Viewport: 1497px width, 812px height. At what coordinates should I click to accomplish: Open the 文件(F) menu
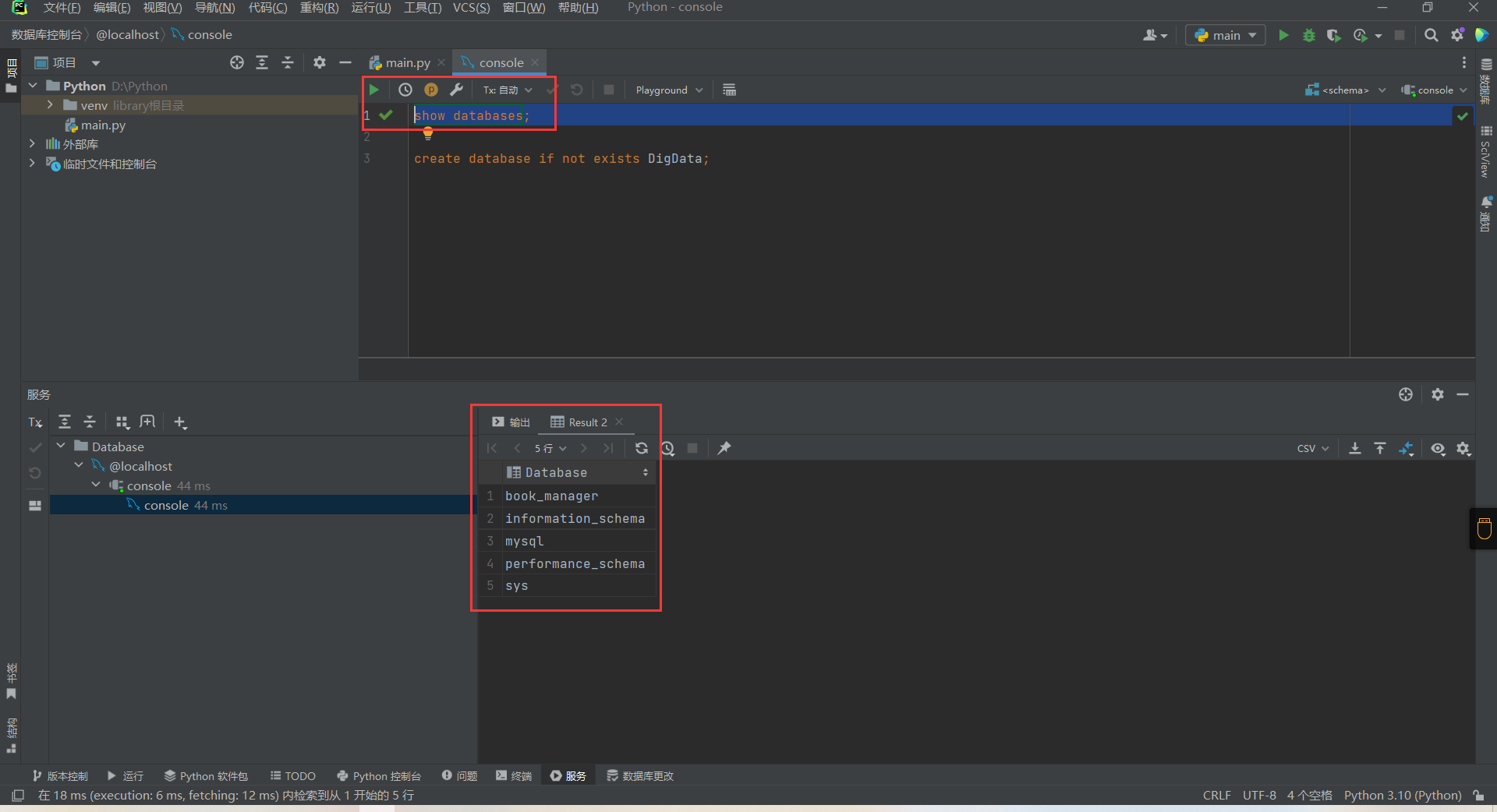point(62,8)
